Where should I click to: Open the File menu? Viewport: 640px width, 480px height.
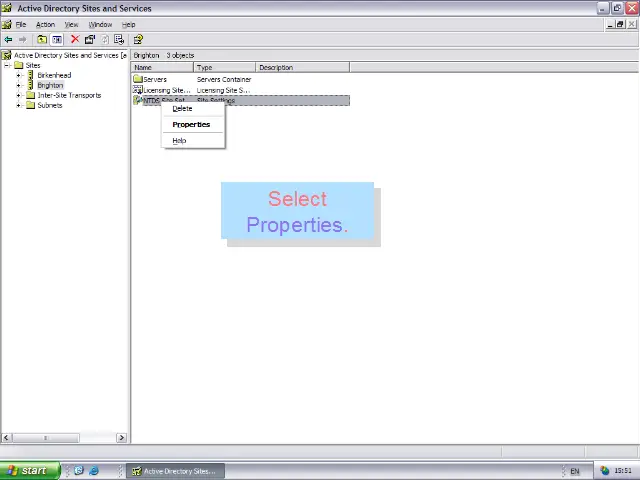tap(21, 24)
